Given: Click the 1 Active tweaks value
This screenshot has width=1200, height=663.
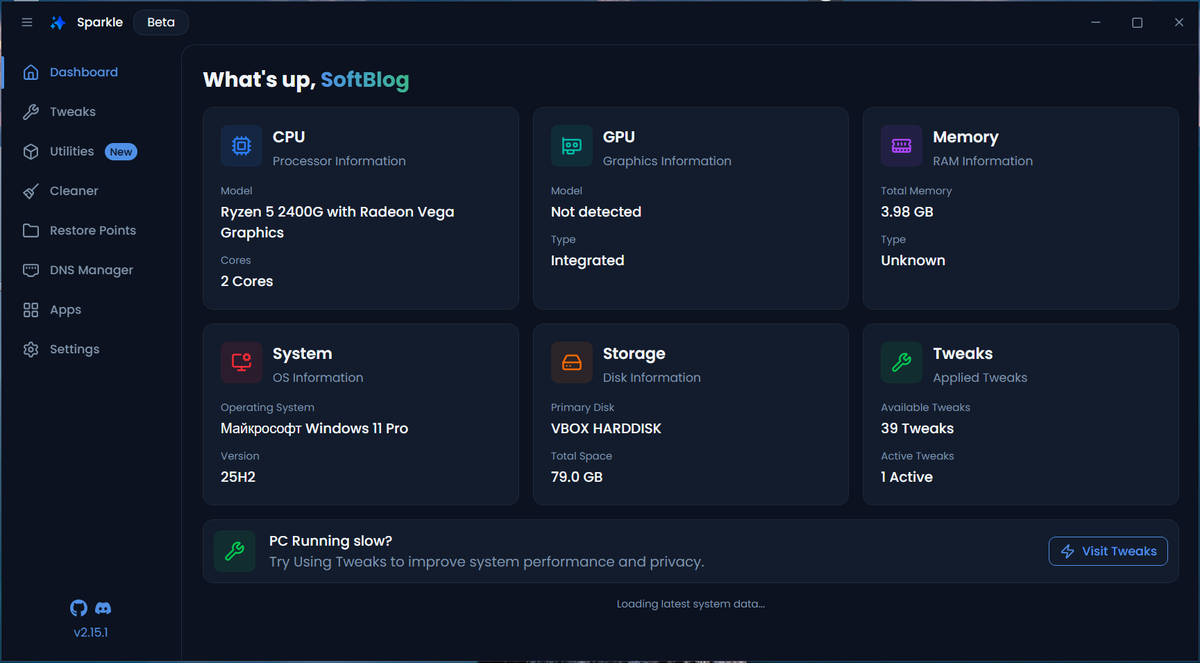Looking at the screenshot, I should coord(907,477).
